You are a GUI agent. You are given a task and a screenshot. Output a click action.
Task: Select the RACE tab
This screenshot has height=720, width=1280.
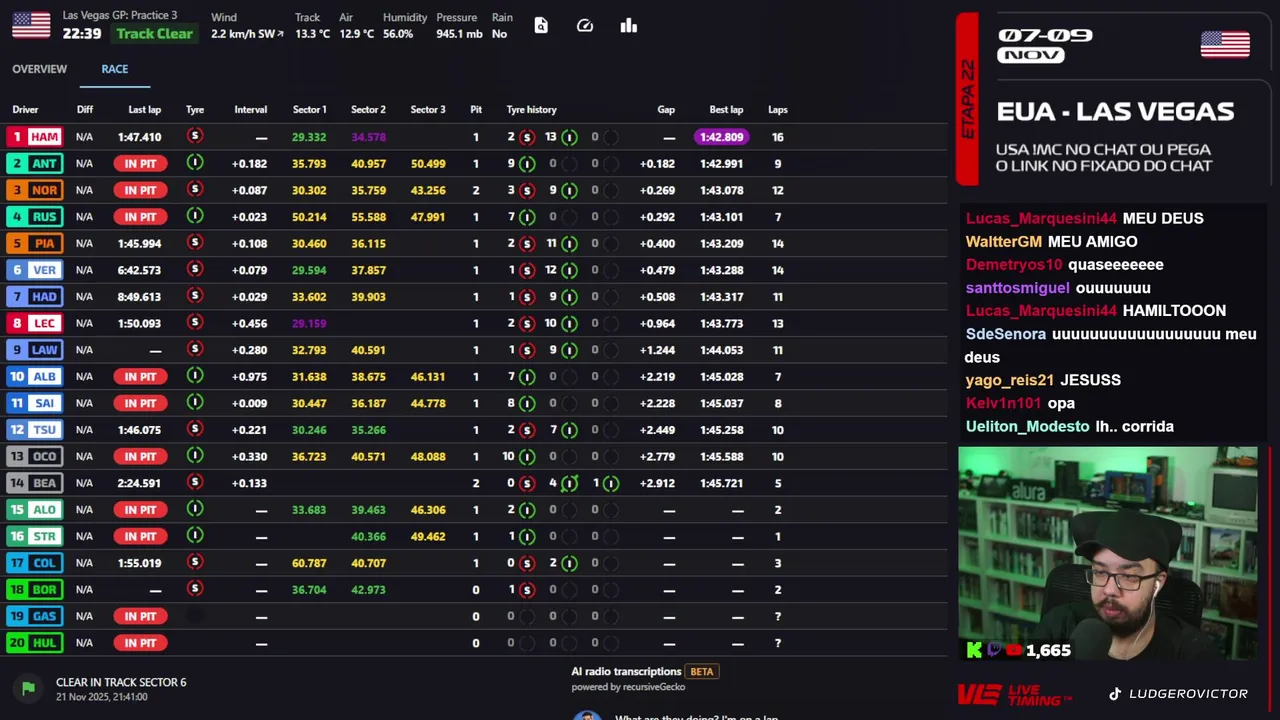click(x=114, y=69)
